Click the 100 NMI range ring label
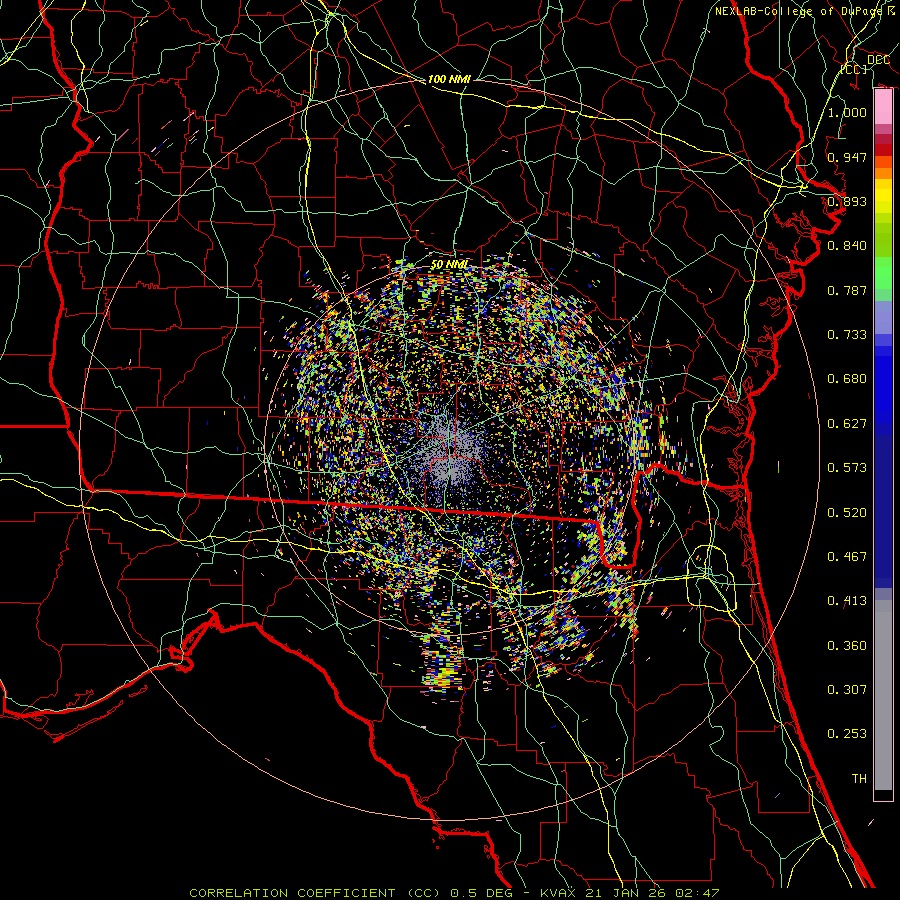The height and width of the screenshot is (900, 900). 449,79
